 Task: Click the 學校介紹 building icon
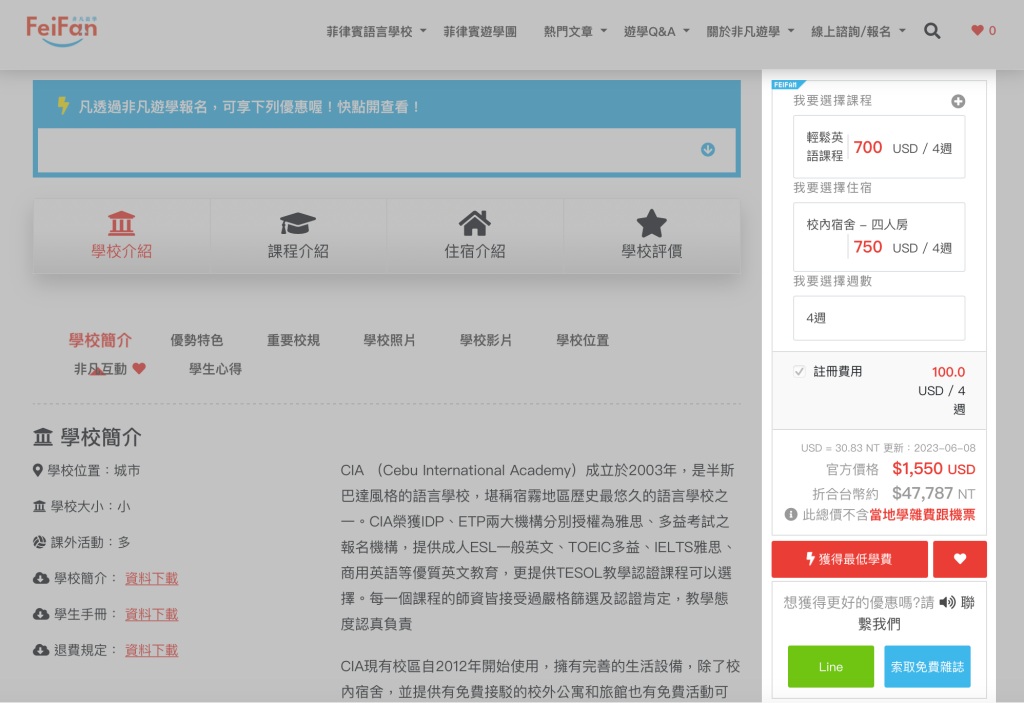coord(121,223)
